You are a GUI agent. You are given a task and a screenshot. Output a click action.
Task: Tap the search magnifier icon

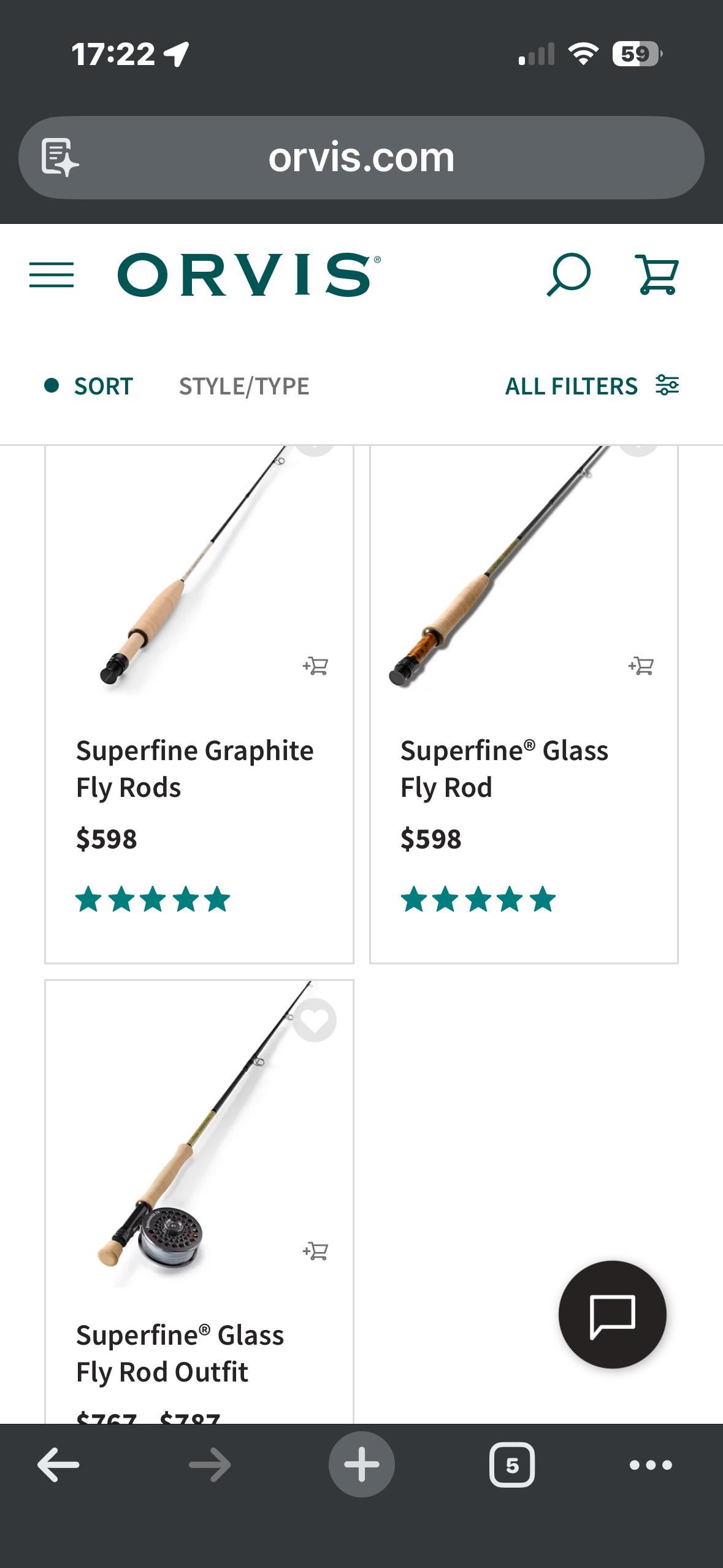[568, 275]
